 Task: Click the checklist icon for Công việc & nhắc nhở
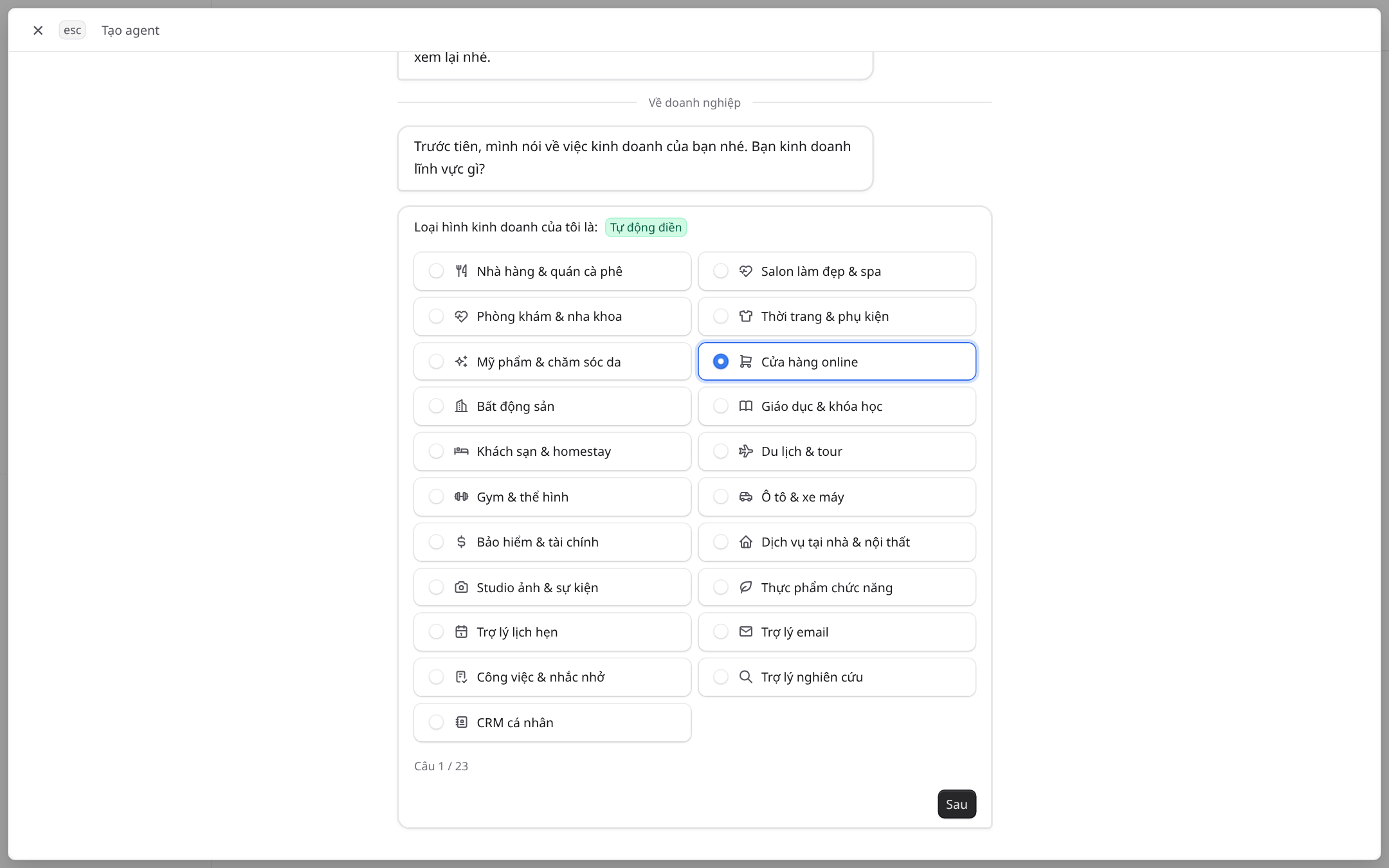461,676
